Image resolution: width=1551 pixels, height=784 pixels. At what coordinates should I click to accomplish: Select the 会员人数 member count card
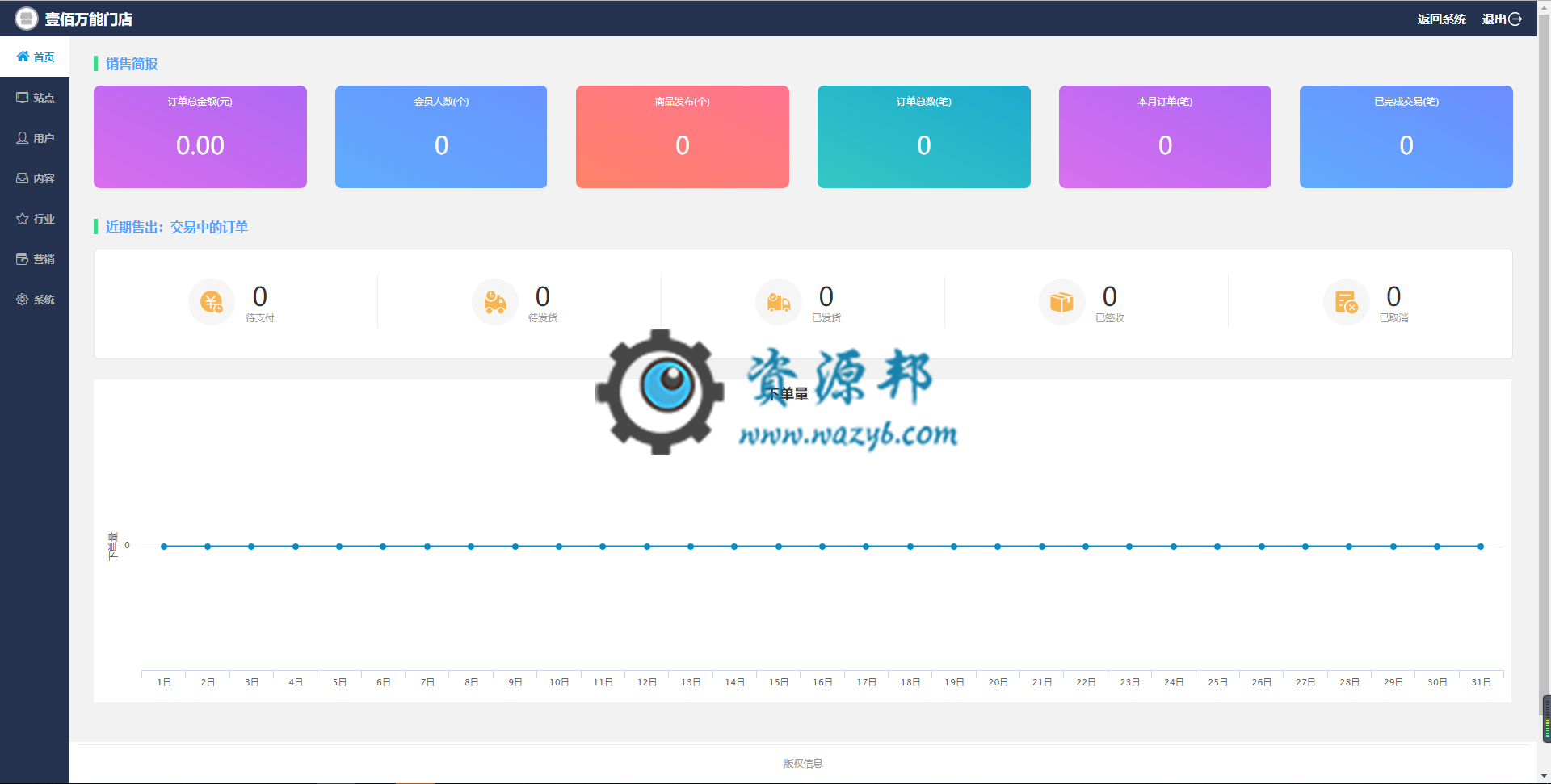[441, 136]
